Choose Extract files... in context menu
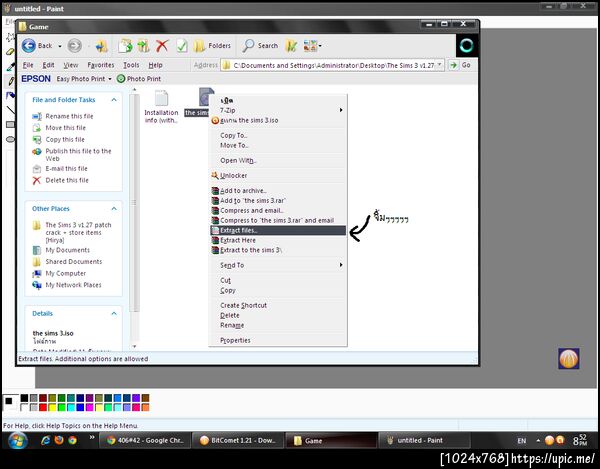600x469 pixels. [278, 230]
